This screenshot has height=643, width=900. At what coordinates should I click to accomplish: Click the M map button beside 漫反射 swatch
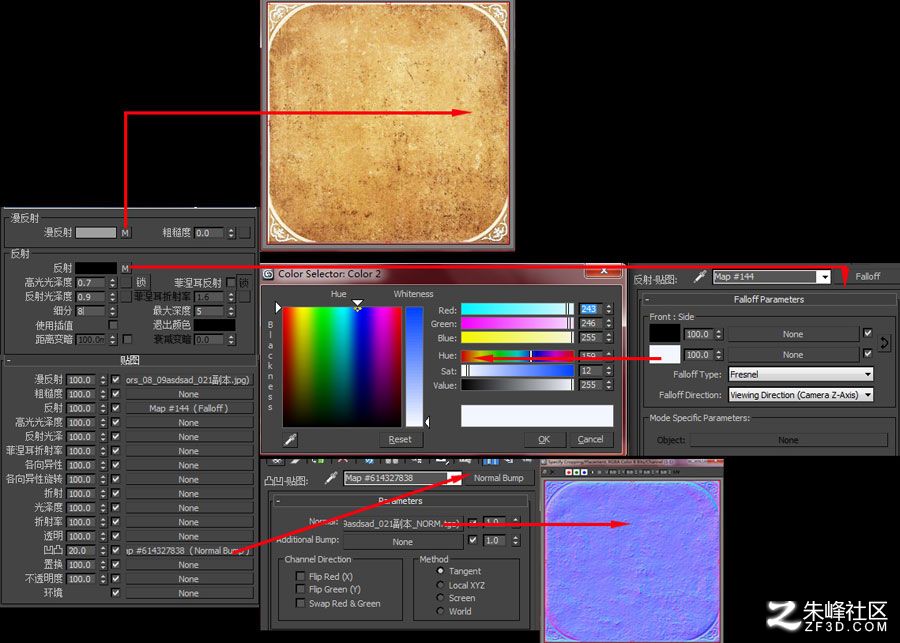(x=125, y=233)
